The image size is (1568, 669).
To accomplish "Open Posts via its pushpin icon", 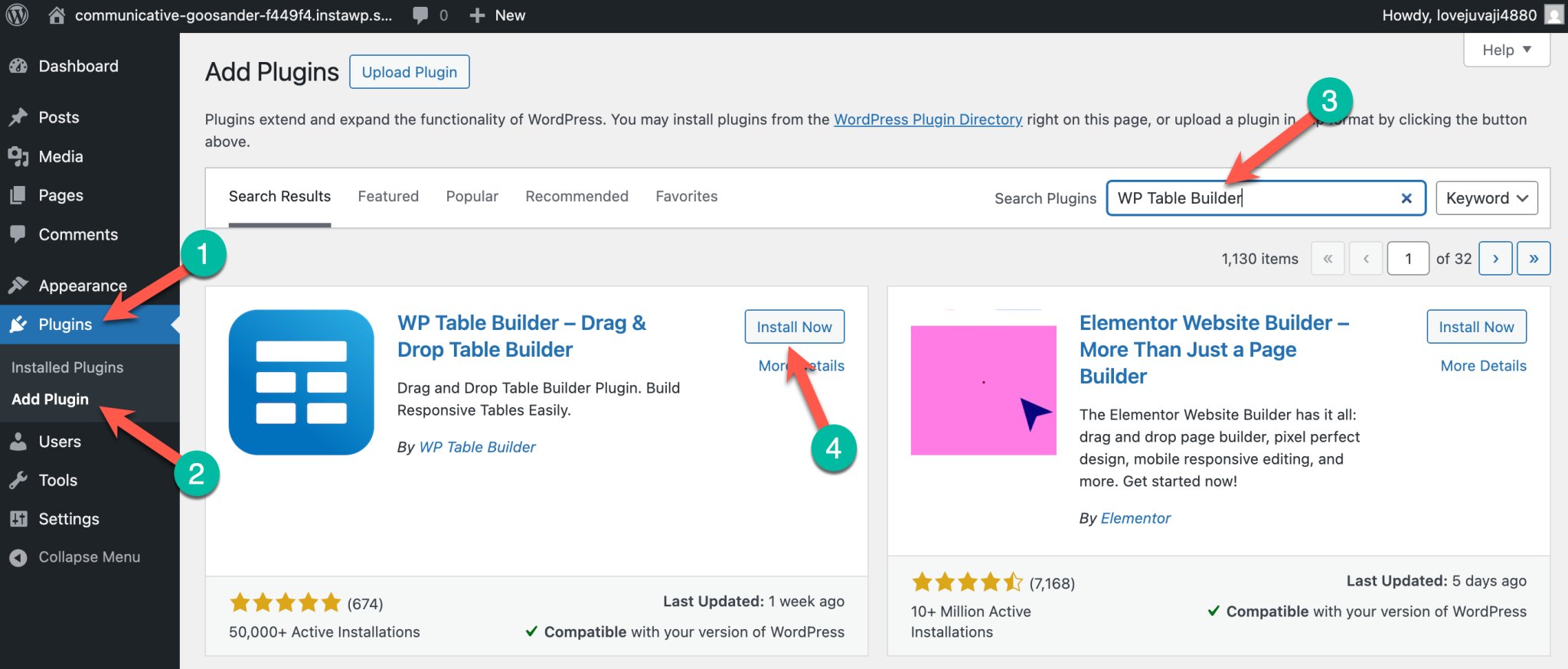I will (18, 117).
